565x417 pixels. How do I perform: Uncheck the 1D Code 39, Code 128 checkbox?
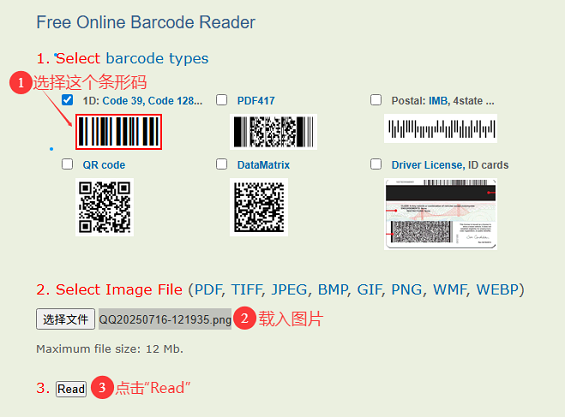click(x=67, y=100)
